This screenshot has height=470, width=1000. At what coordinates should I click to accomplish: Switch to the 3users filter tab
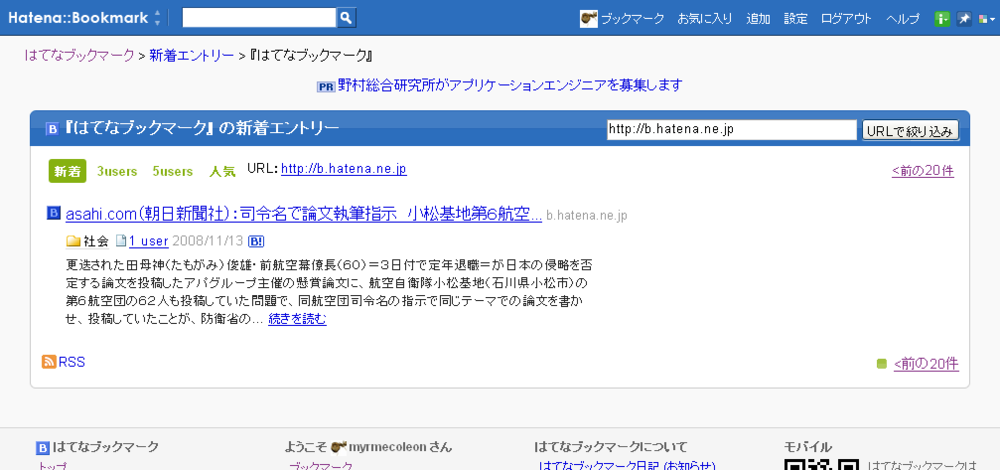coord(117,172)
